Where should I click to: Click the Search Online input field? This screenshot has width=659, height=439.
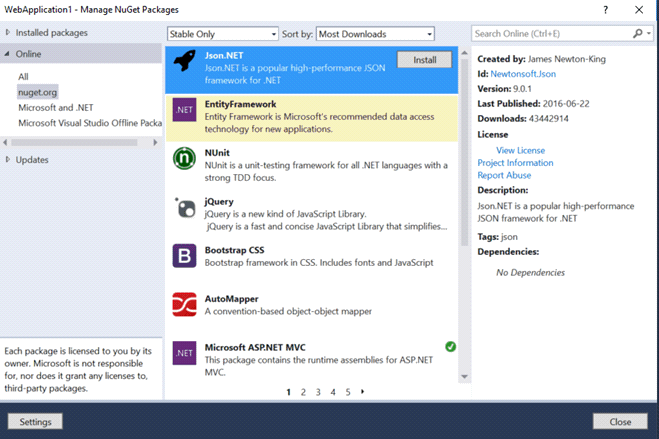(x=550, y=33)
